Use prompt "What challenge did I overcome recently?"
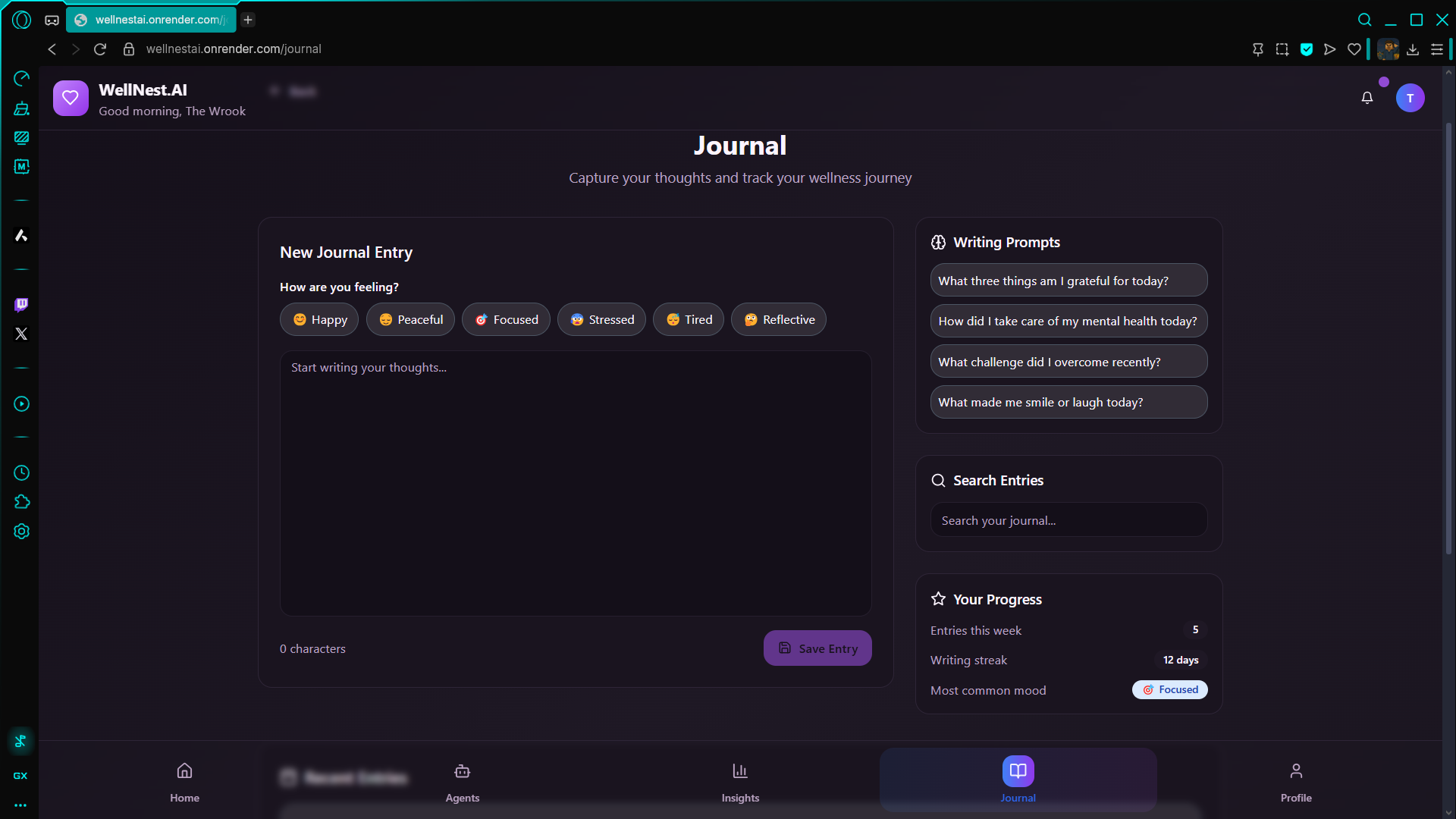This screenshot has width=1456, height=819. click(x=1068, y=362)
